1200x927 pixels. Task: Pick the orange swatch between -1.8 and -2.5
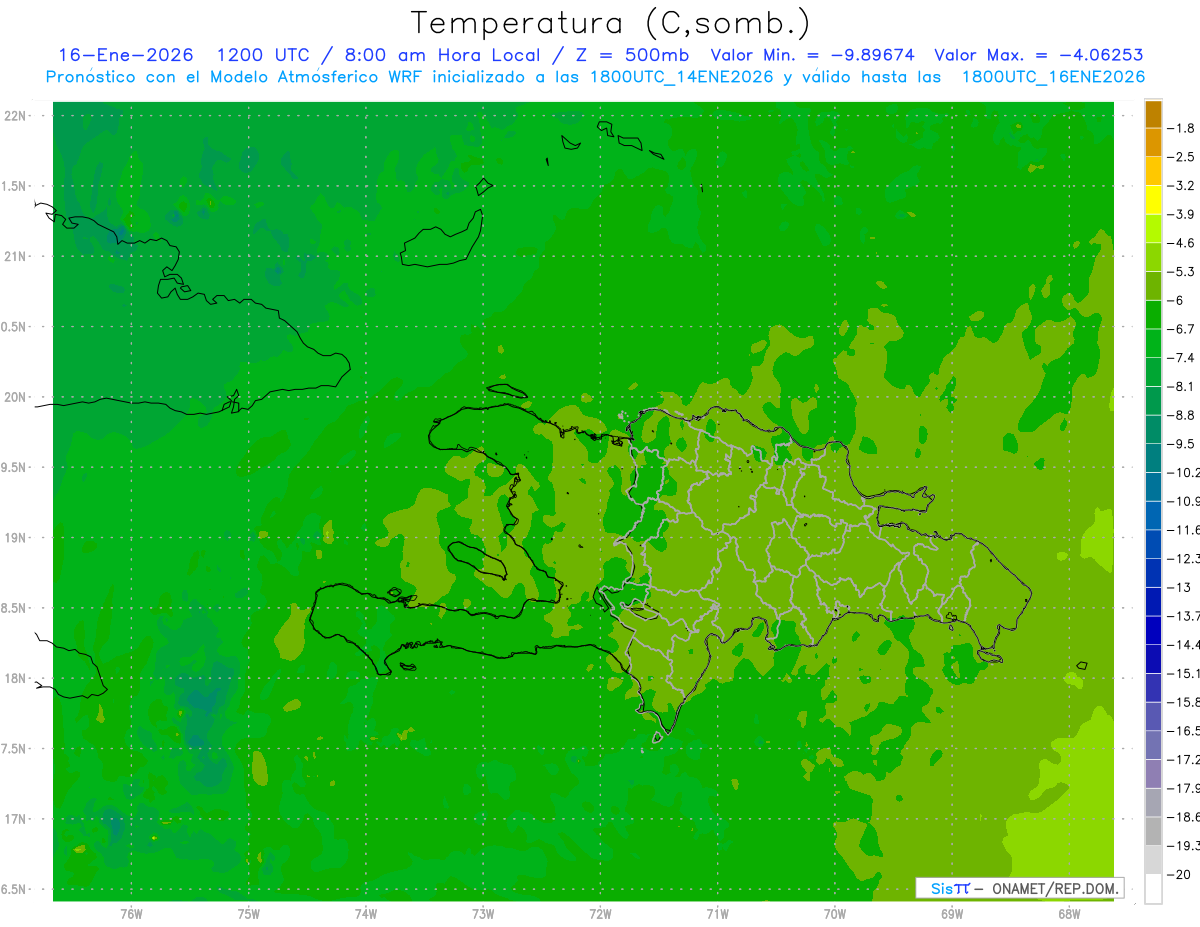coord(1153,143)
